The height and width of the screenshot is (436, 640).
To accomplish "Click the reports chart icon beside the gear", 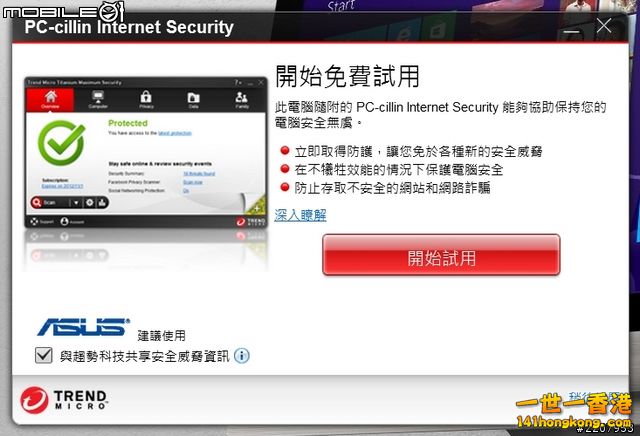I will 102,202.
